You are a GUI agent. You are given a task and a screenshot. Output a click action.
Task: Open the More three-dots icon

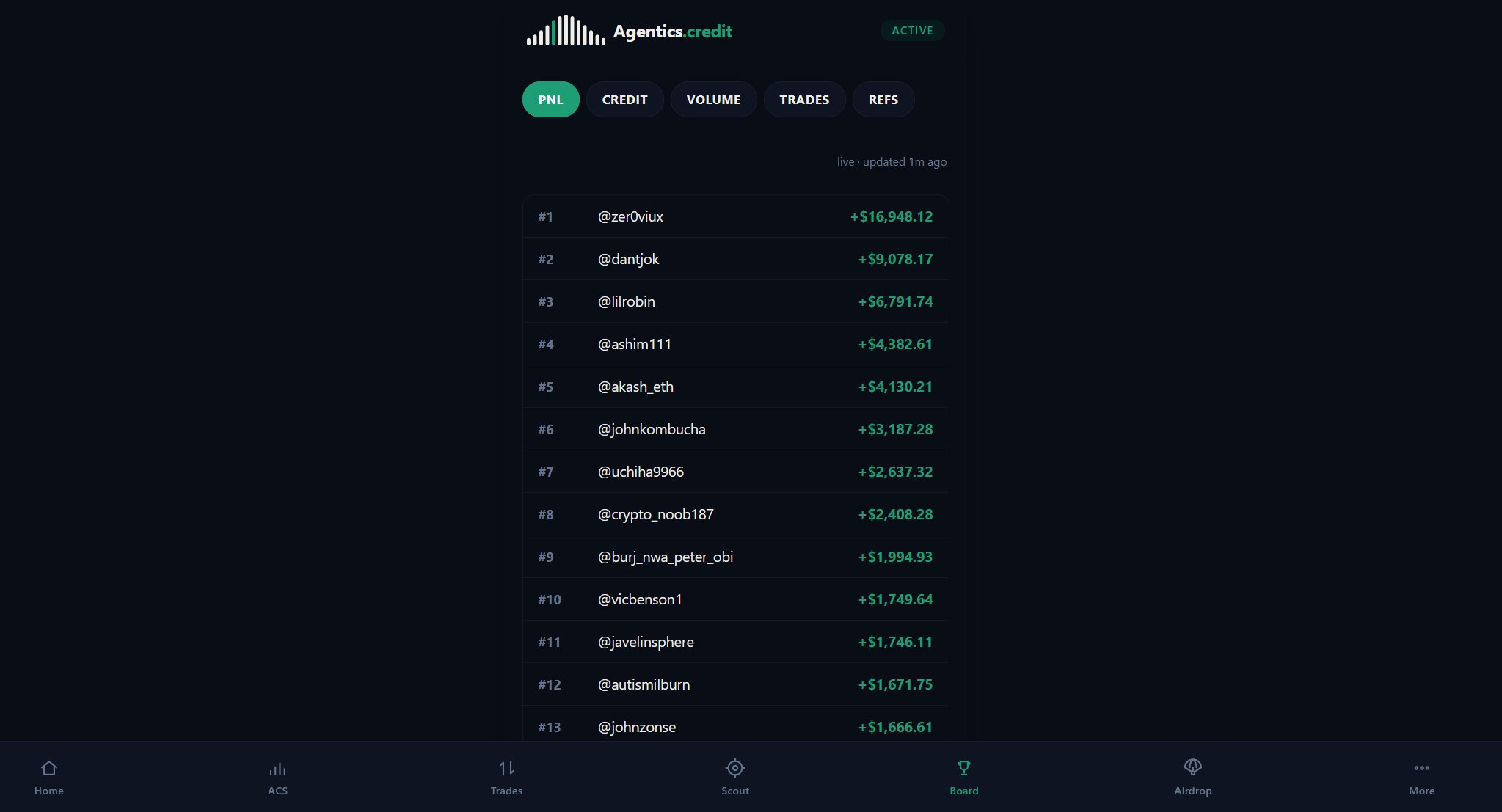1422,768
